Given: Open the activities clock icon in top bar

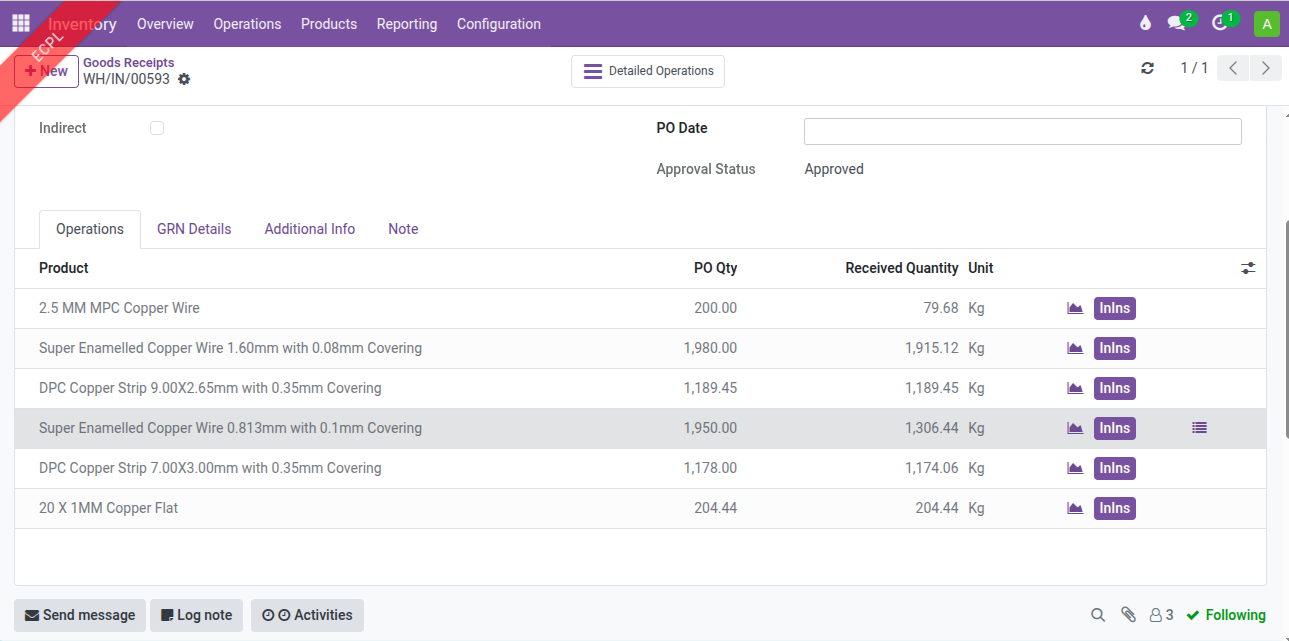Looking at the screenshot, I should [1219, 24].
